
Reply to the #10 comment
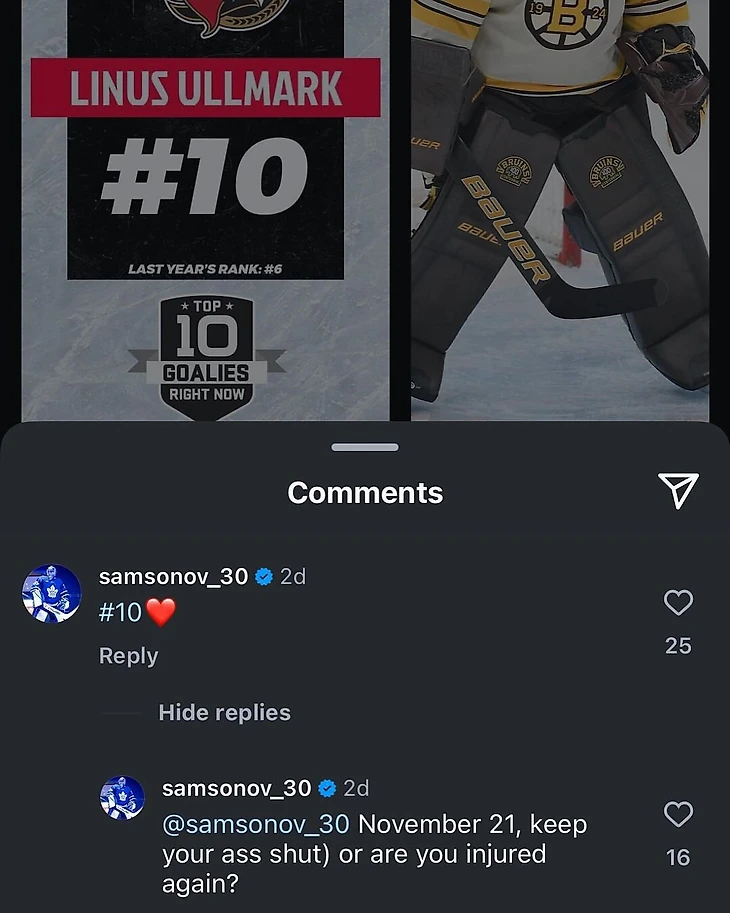click(x=128, y=656)
